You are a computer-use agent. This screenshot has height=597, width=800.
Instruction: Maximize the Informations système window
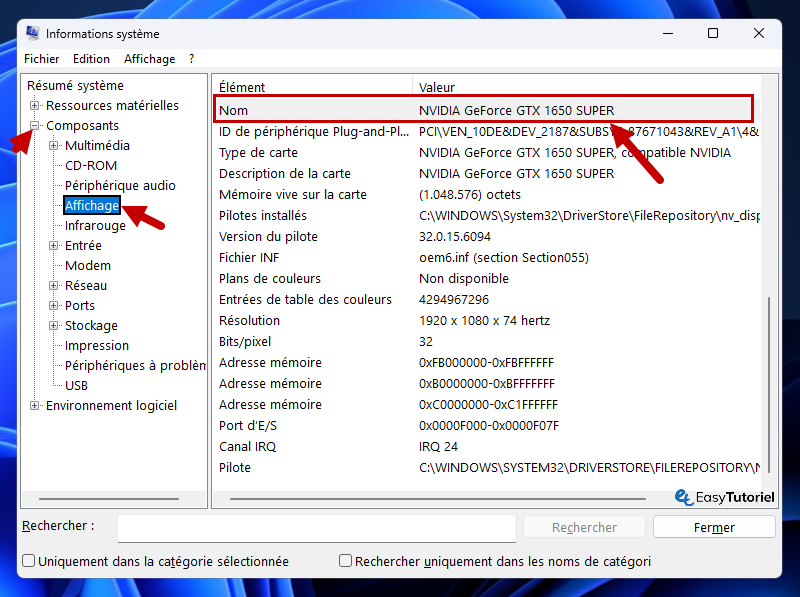(713, 34)
